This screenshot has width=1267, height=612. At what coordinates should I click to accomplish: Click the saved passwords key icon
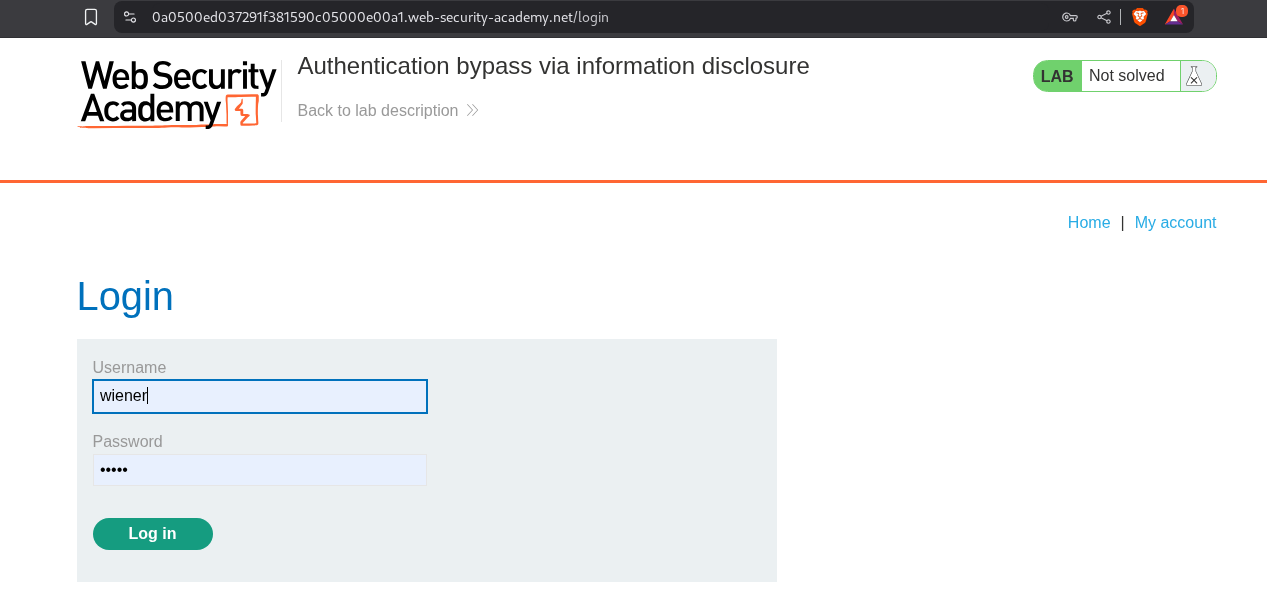(x=1069, y=17)
